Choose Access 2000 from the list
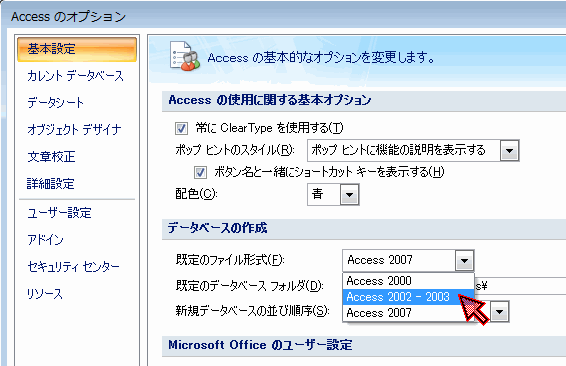 coord(408,281)
